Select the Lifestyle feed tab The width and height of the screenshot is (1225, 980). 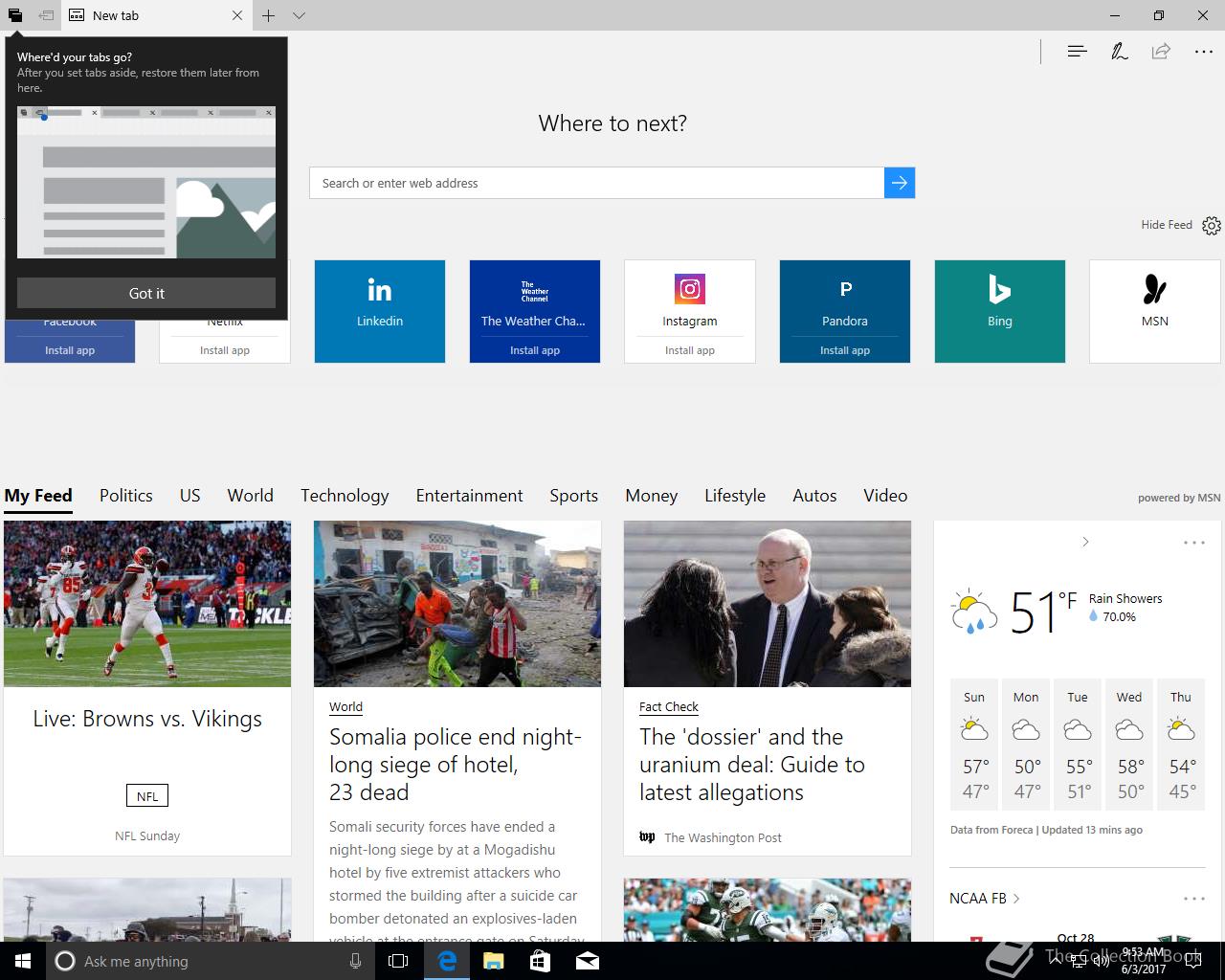(735, 496)
